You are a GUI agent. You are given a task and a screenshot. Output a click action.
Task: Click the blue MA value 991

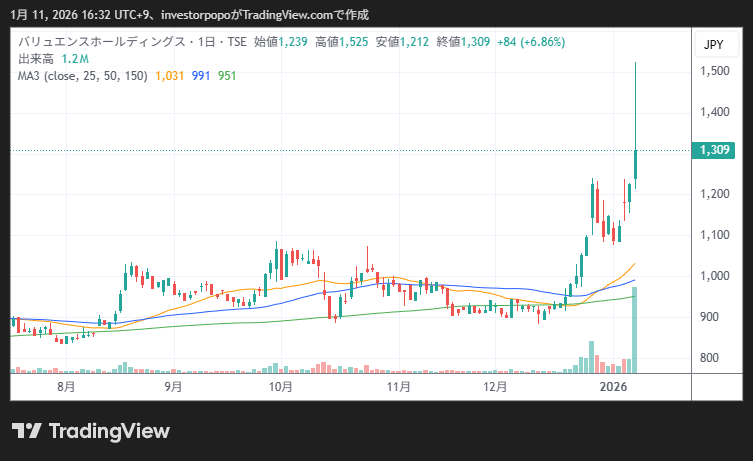(x=201, y=76)
